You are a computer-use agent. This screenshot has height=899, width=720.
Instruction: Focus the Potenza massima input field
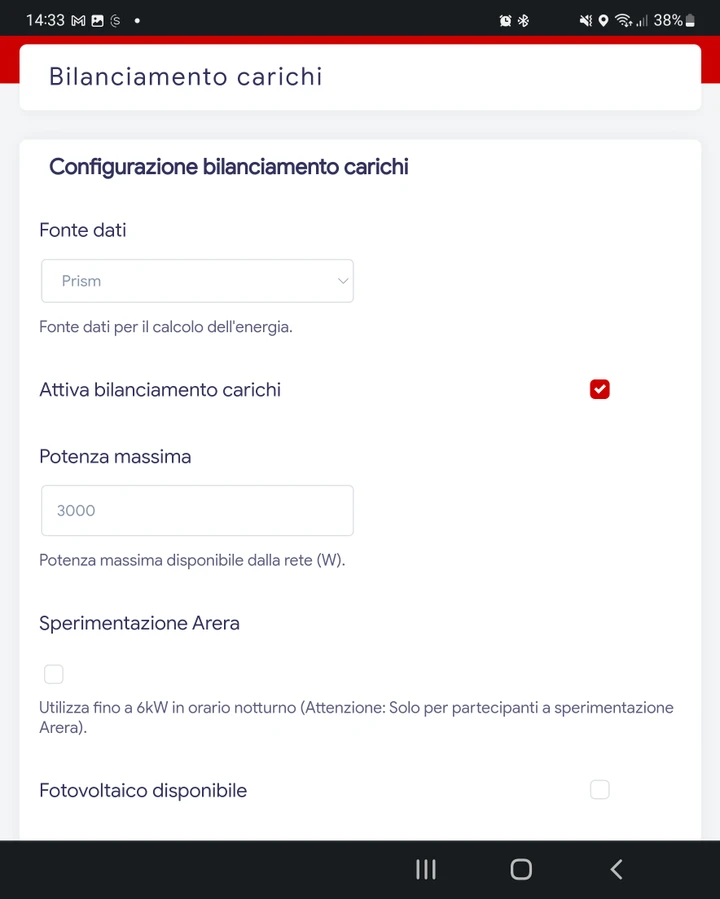coord(197,510)
